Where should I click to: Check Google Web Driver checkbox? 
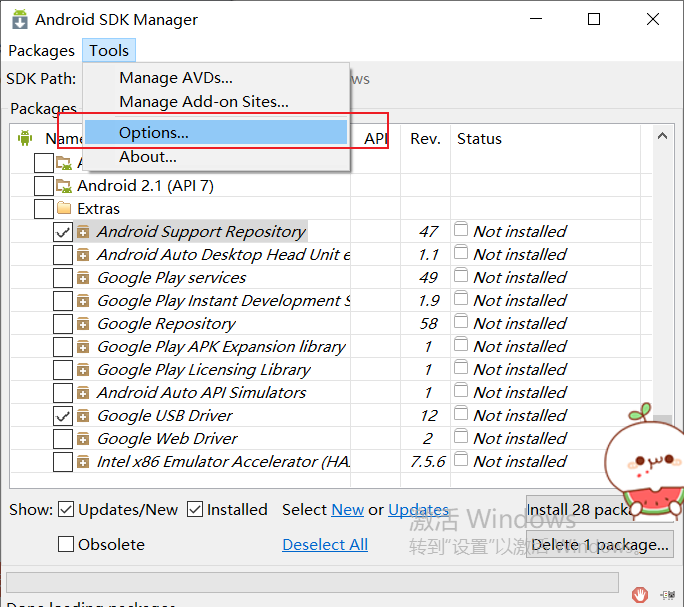pos(63,439)
